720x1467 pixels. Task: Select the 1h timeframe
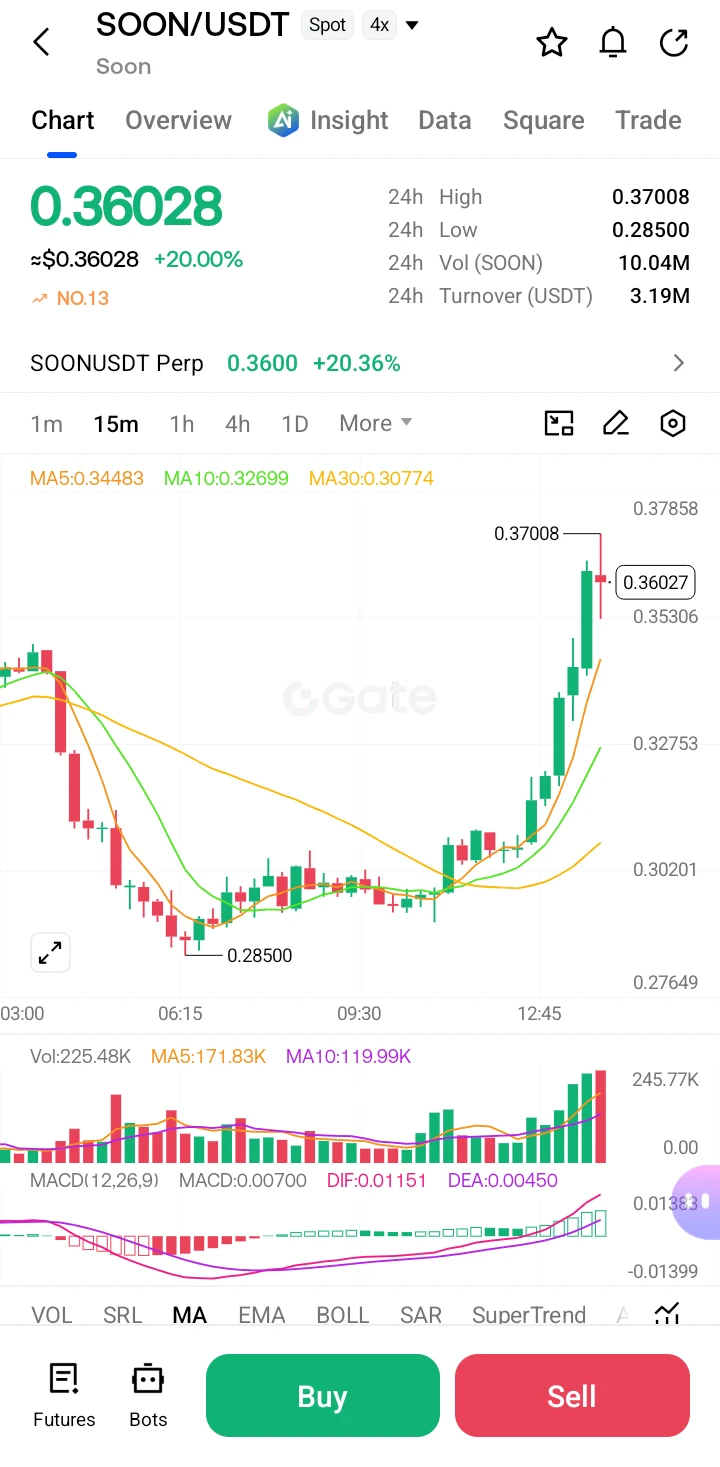click(x=182, y=423)
